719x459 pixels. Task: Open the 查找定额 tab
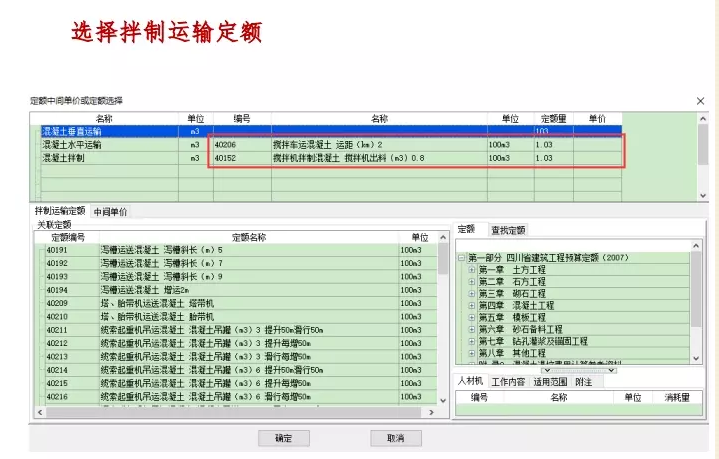[x=508, y=230]
